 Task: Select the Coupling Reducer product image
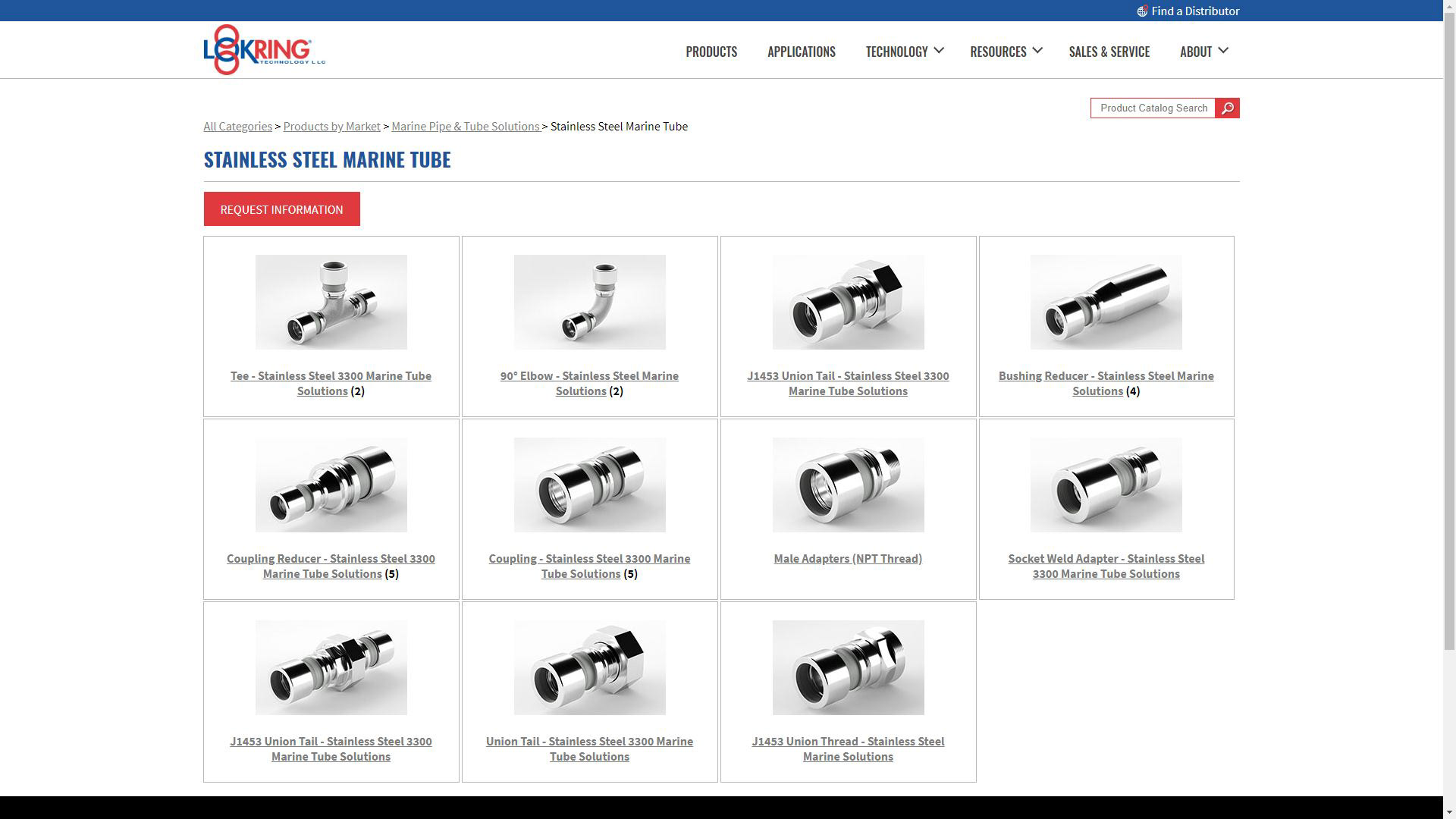pos(331,485)
